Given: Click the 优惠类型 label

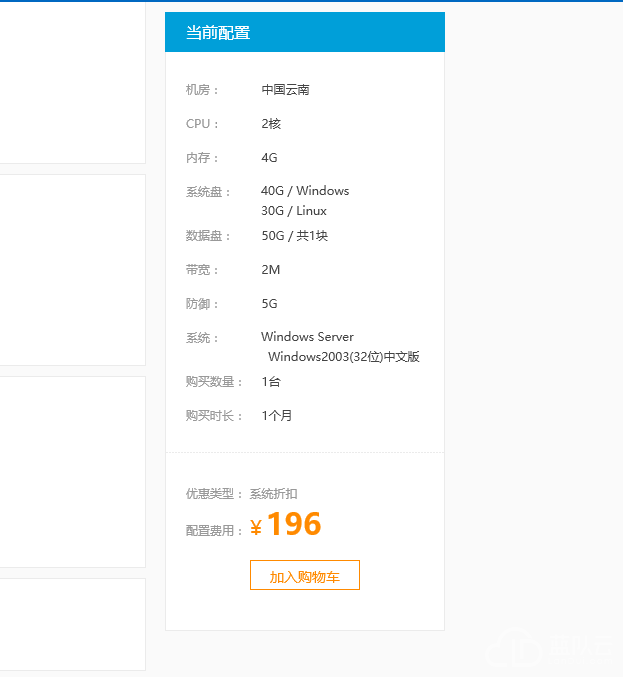Looking at the screenshot, I should pyautogui.click(x=214, y=494).
